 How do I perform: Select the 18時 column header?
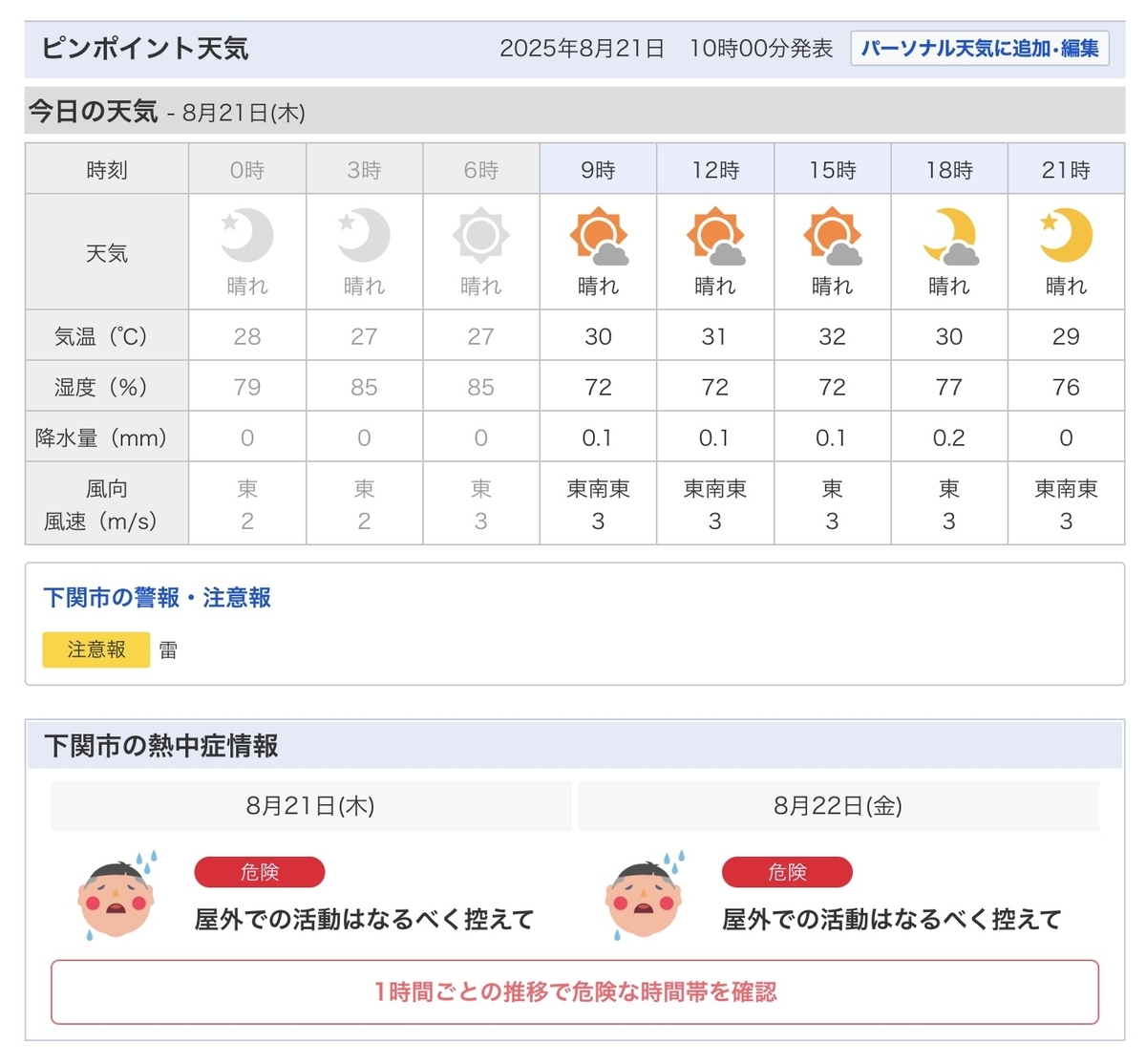click(949, 170)
